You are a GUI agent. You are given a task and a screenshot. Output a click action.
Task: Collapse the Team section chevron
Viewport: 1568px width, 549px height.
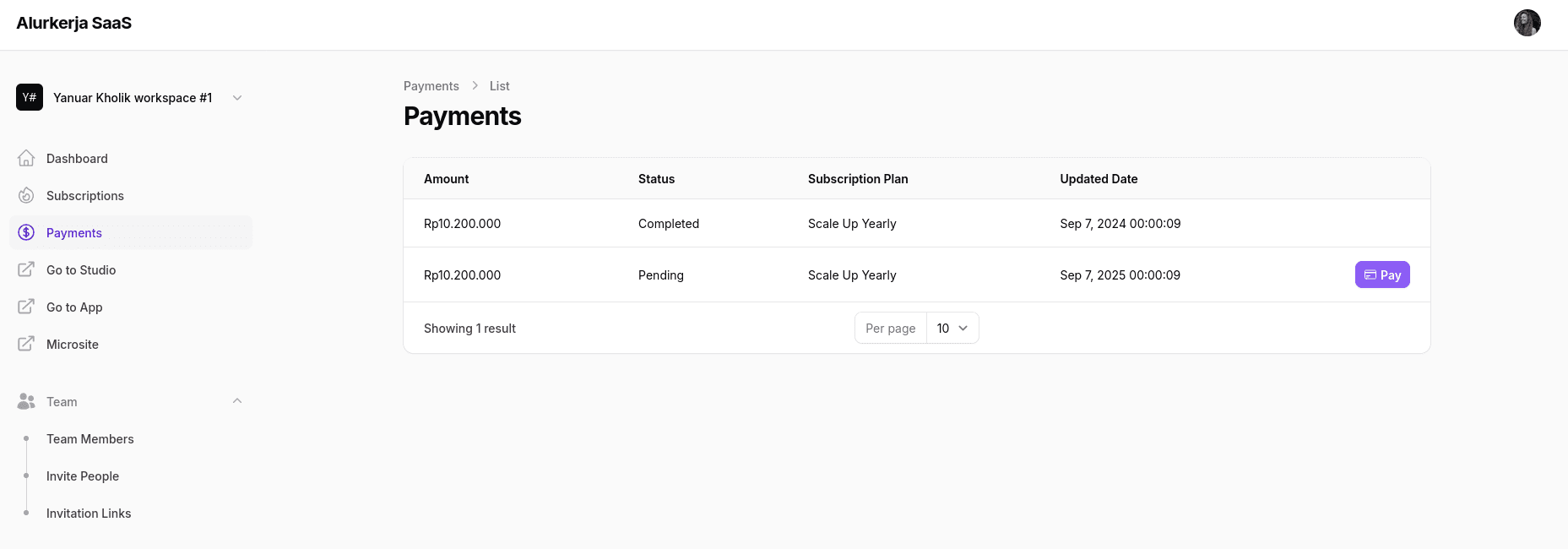tap(237, 401)
